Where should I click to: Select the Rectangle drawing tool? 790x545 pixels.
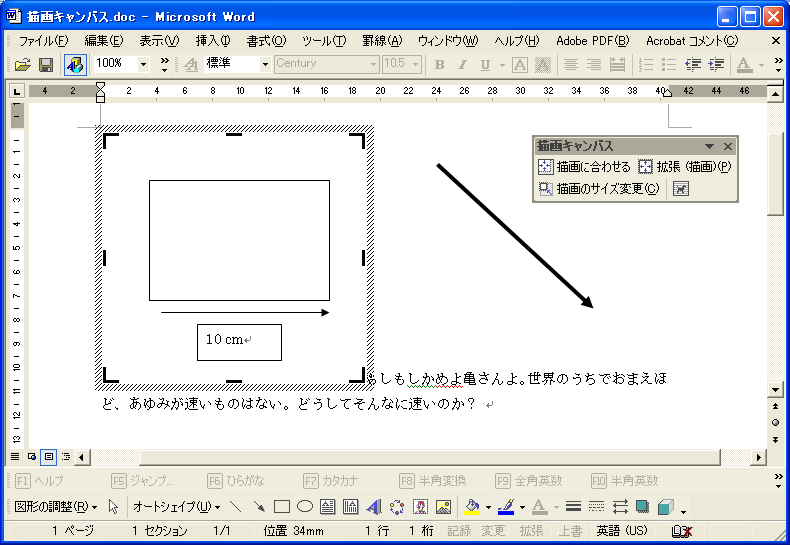tap(282, 507)
